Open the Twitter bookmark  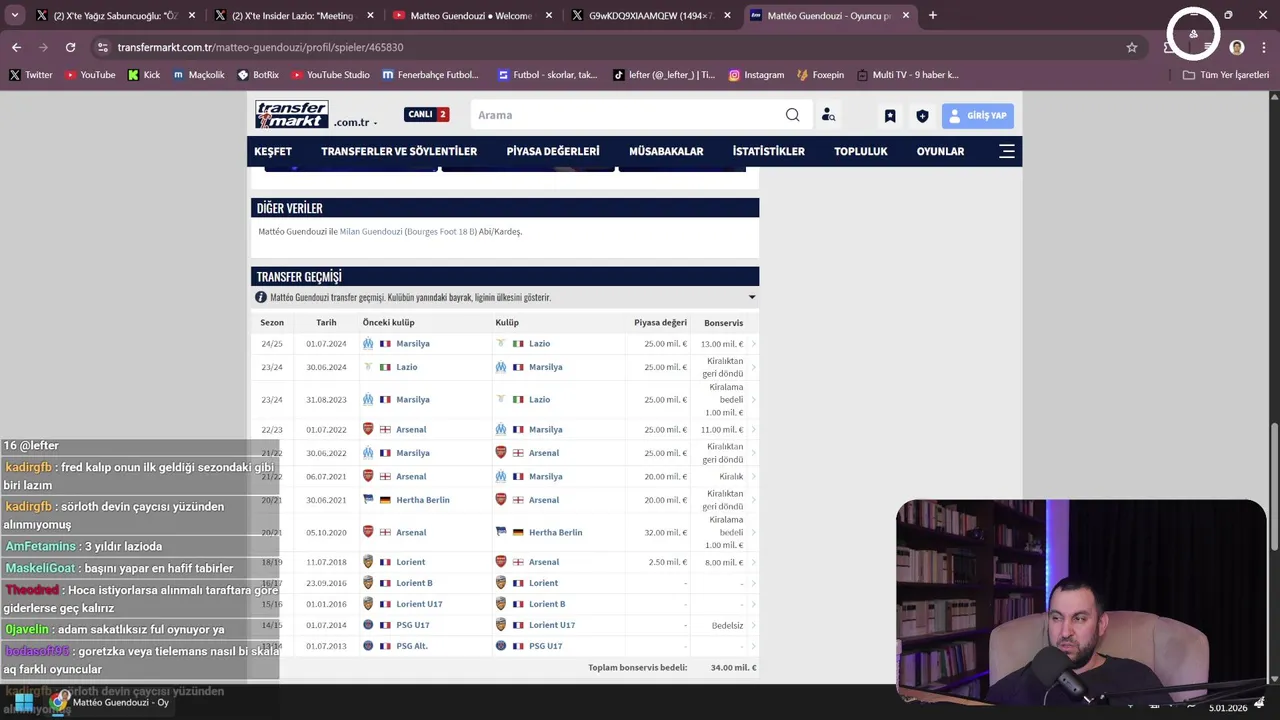(x=31, y=75)
